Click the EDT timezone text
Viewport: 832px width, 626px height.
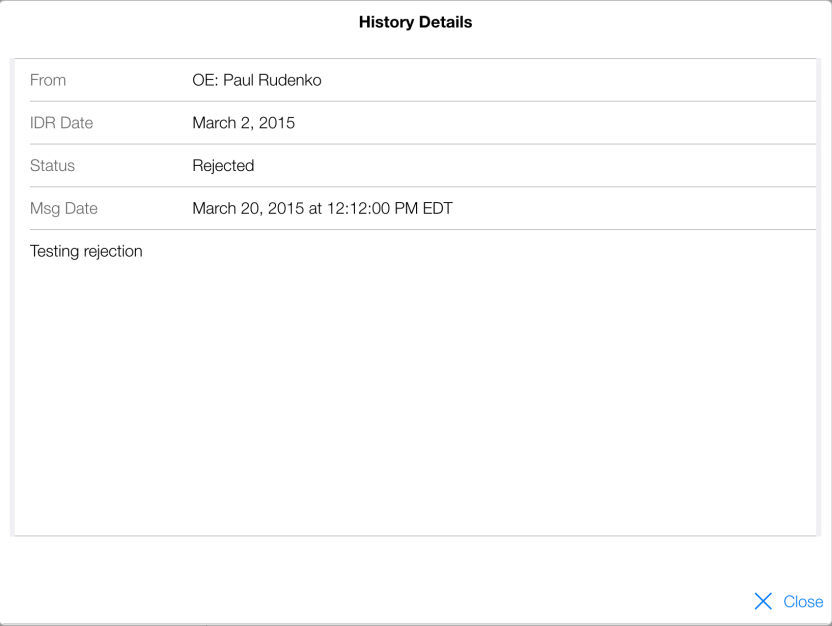pos(439,209)
